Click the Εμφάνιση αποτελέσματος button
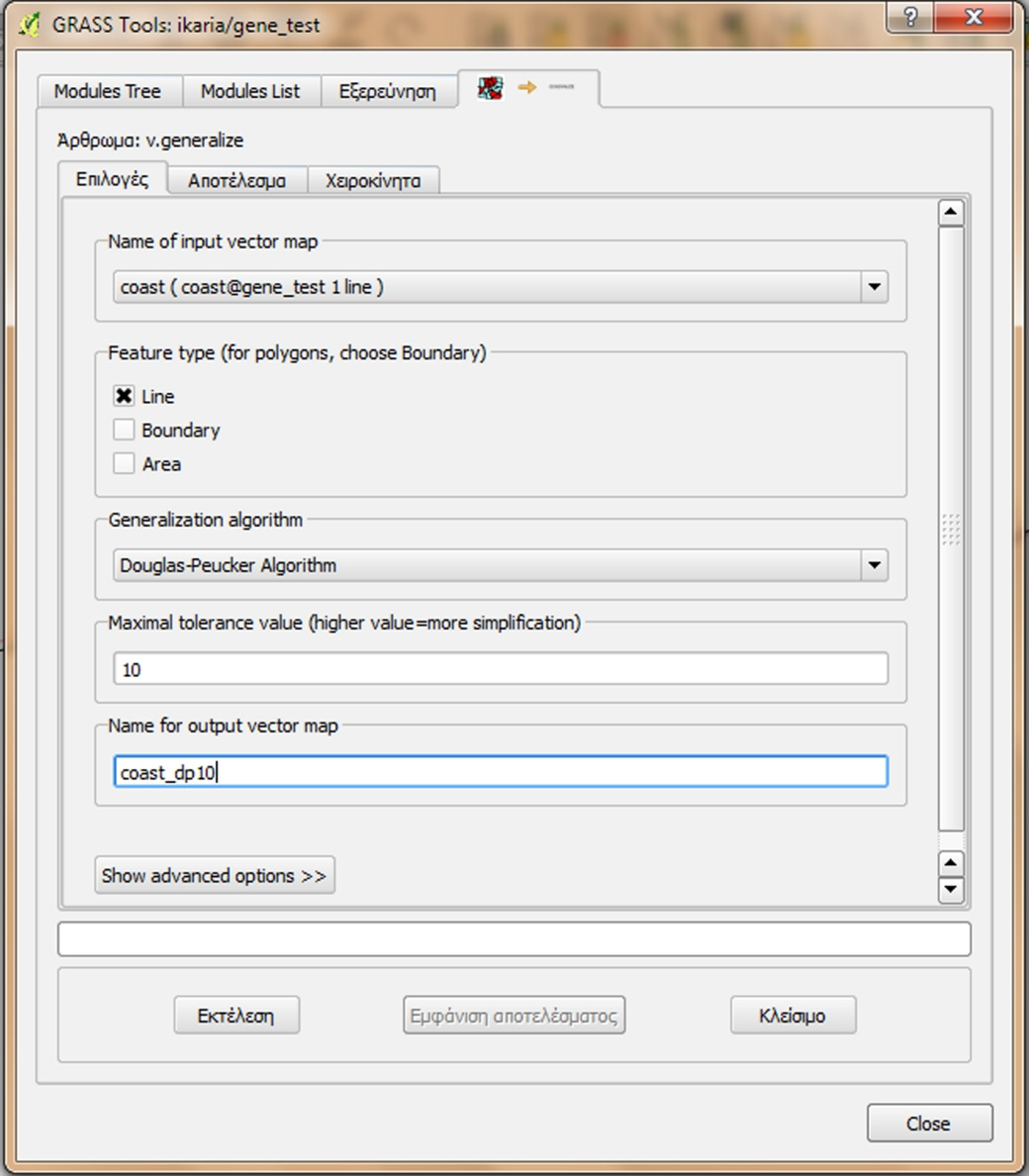 514,1016
